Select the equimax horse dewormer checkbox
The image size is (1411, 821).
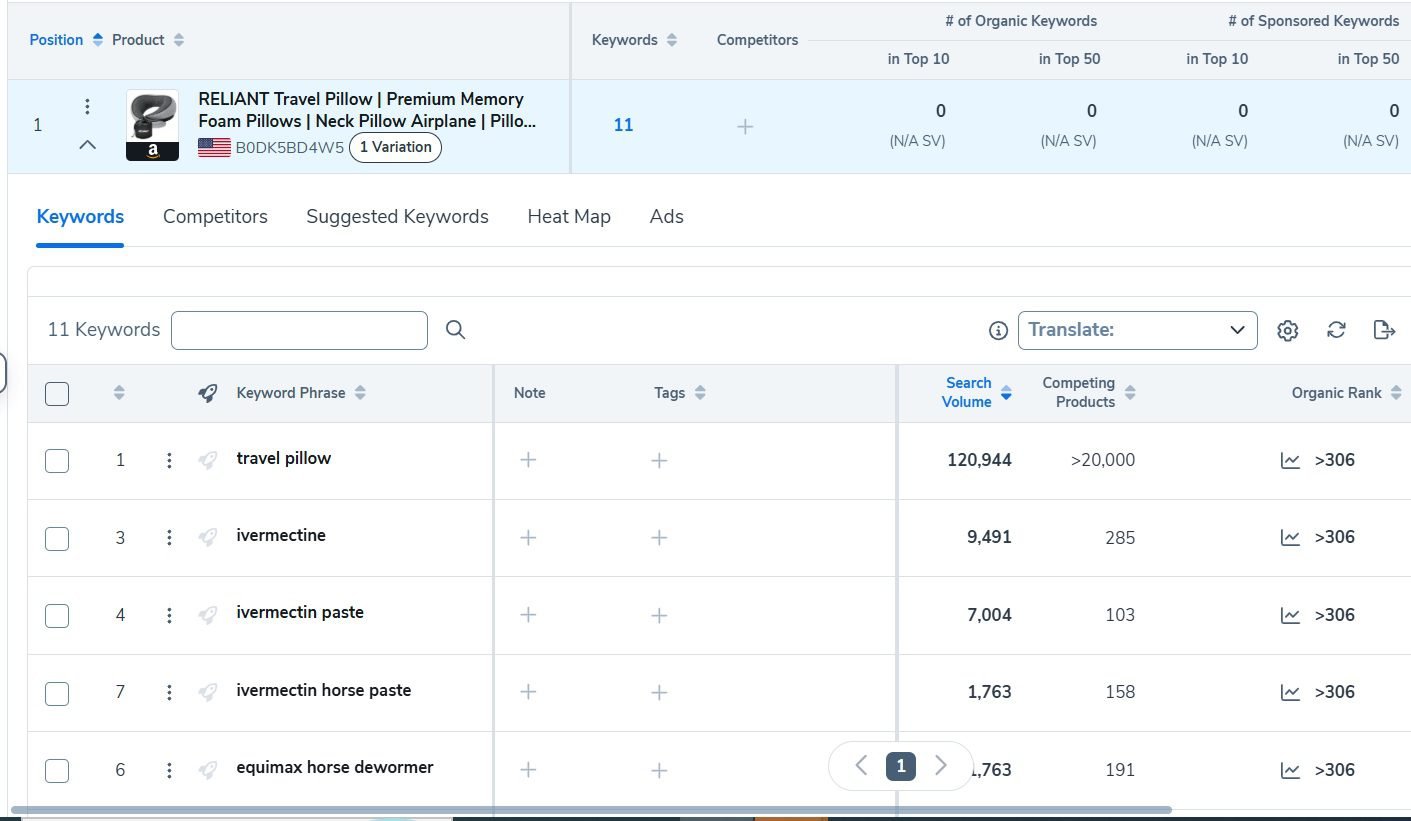pyautogui.click(x=57, y=770)
